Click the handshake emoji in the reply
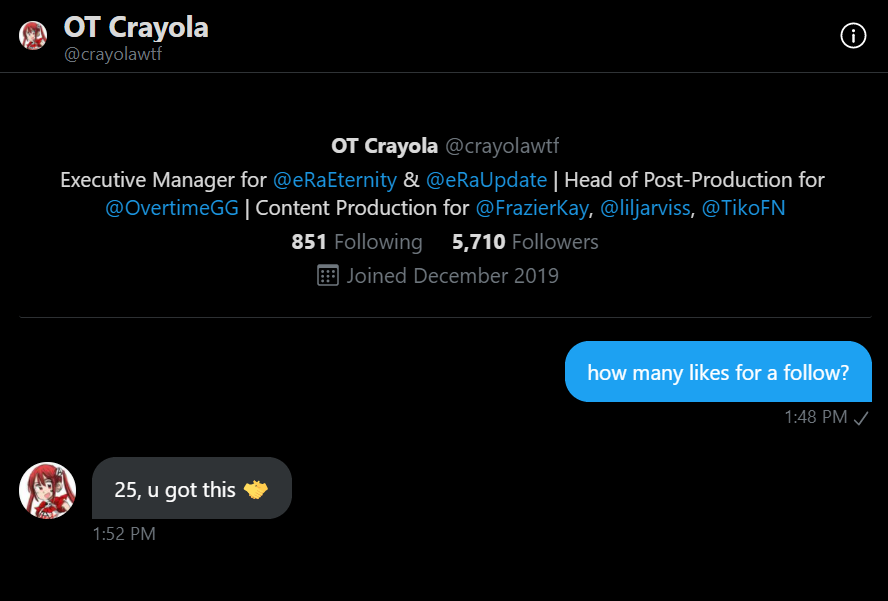Image resolution: width=888 pixels, height=601 pixels. coord(256,490)
